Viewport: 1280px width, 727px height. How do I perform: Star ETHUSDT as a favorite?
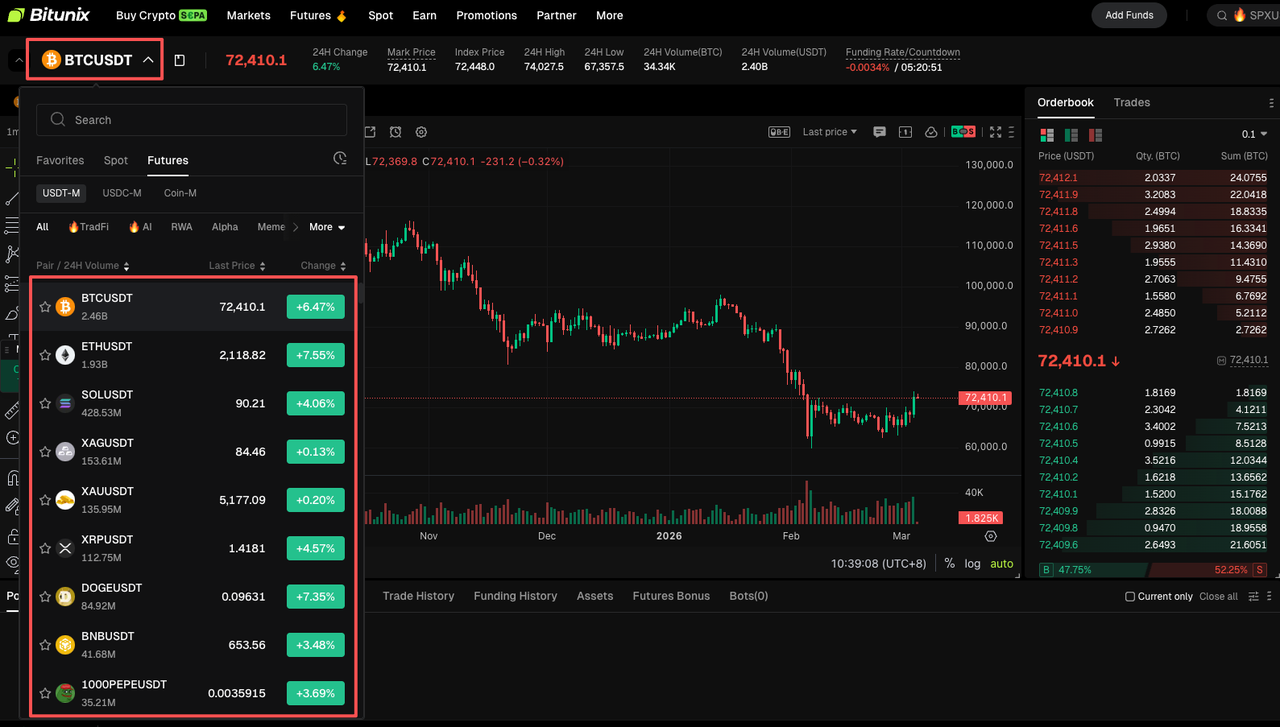click(x=45, y=355)
